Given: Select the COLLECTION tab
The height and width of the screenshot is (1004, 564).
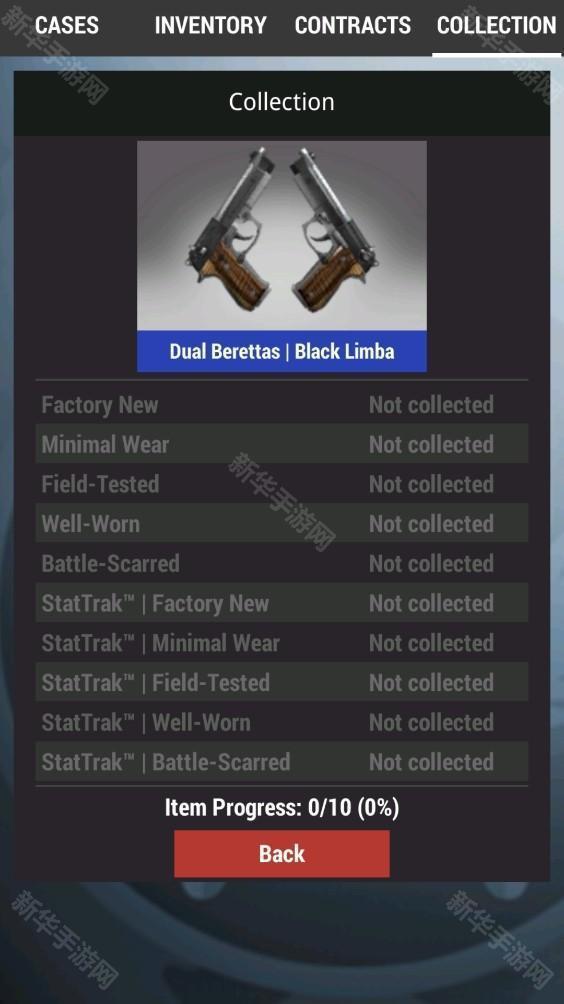Looking at the screenshot, I should pyautogui.click(x=497, y=26).
